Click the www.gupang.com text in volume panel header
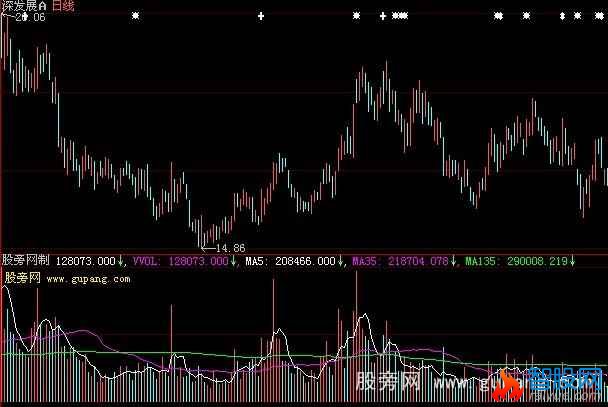The image size is (608, 407). tap(88, 279)
